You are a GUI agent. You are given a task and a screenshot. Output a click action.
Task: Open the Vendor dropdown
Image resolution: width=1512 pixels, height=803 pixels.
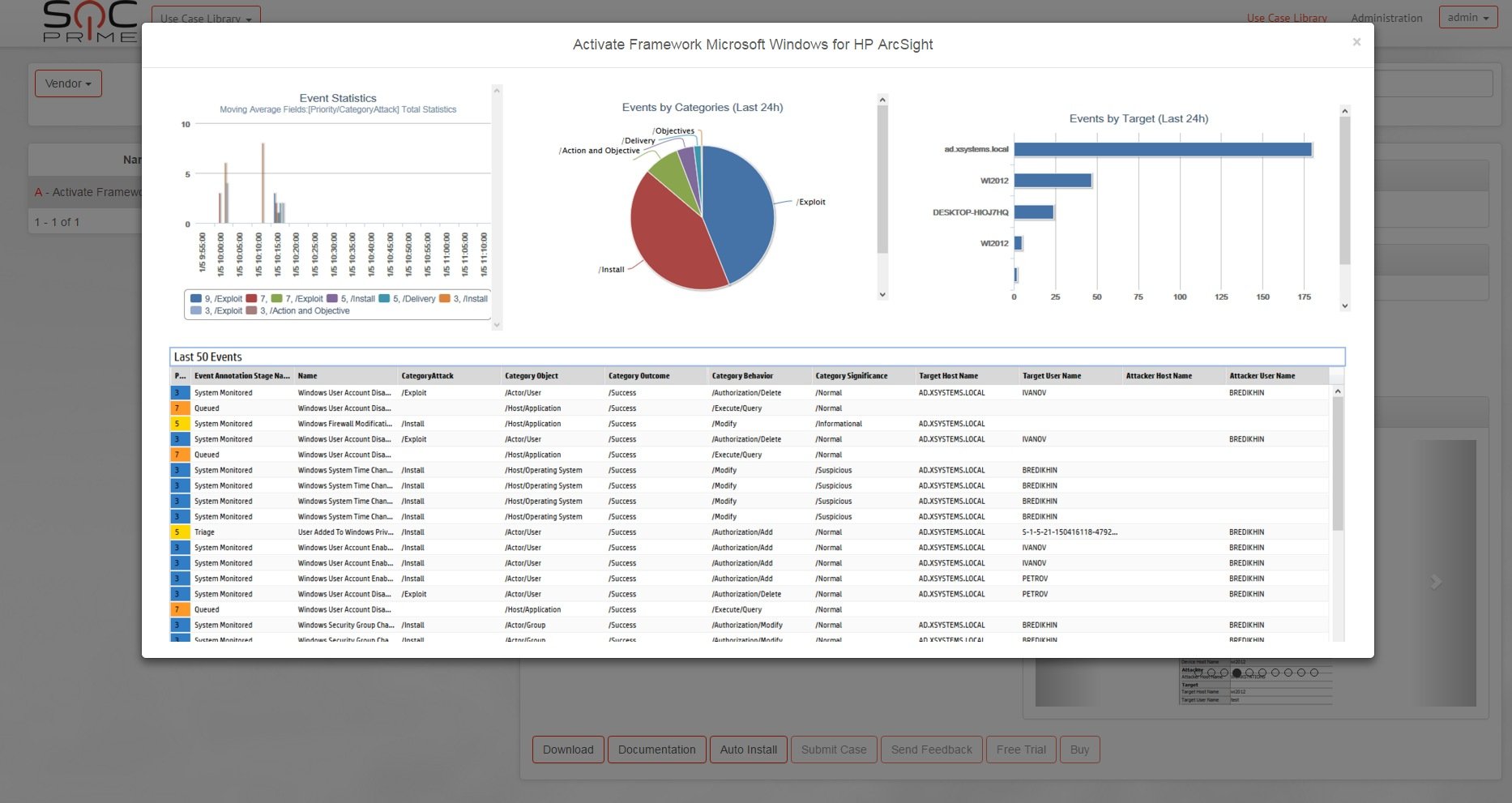click(68, 83)
